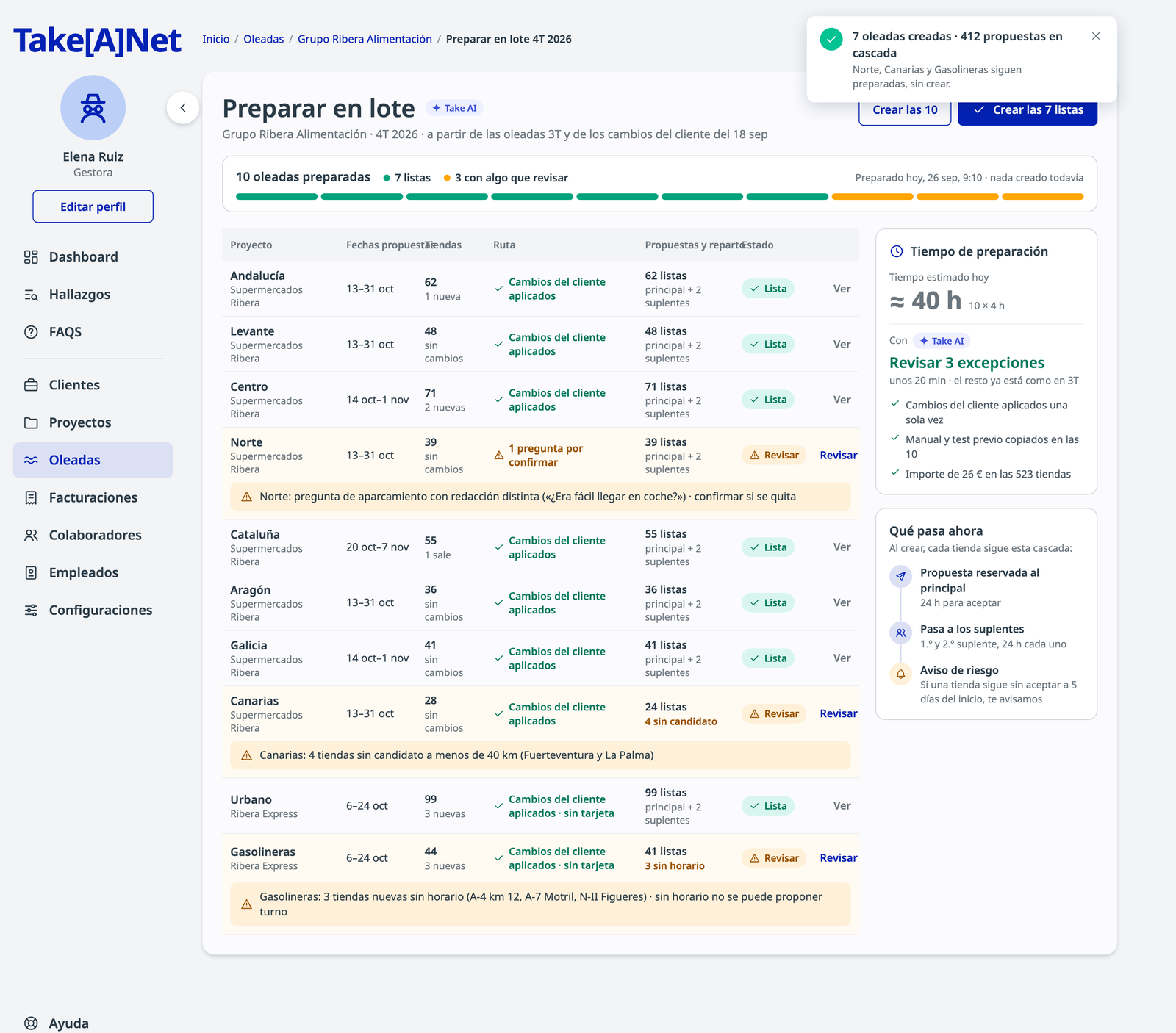Navigate to Configuraciones
This screenshot has height=1033, width=1176.
click(93, 610)
